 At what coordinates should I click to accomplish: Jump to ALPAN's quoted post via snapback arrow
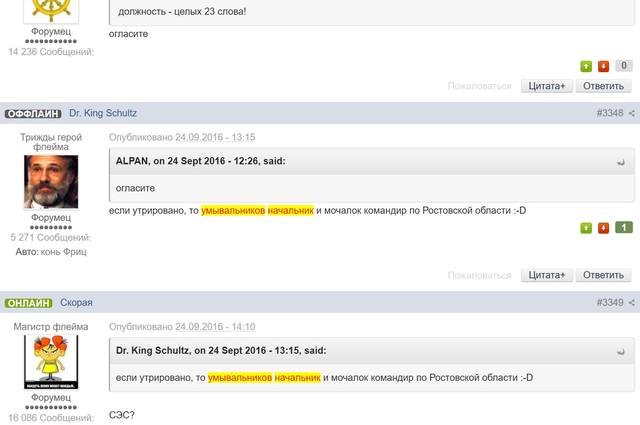pos(621,162)
